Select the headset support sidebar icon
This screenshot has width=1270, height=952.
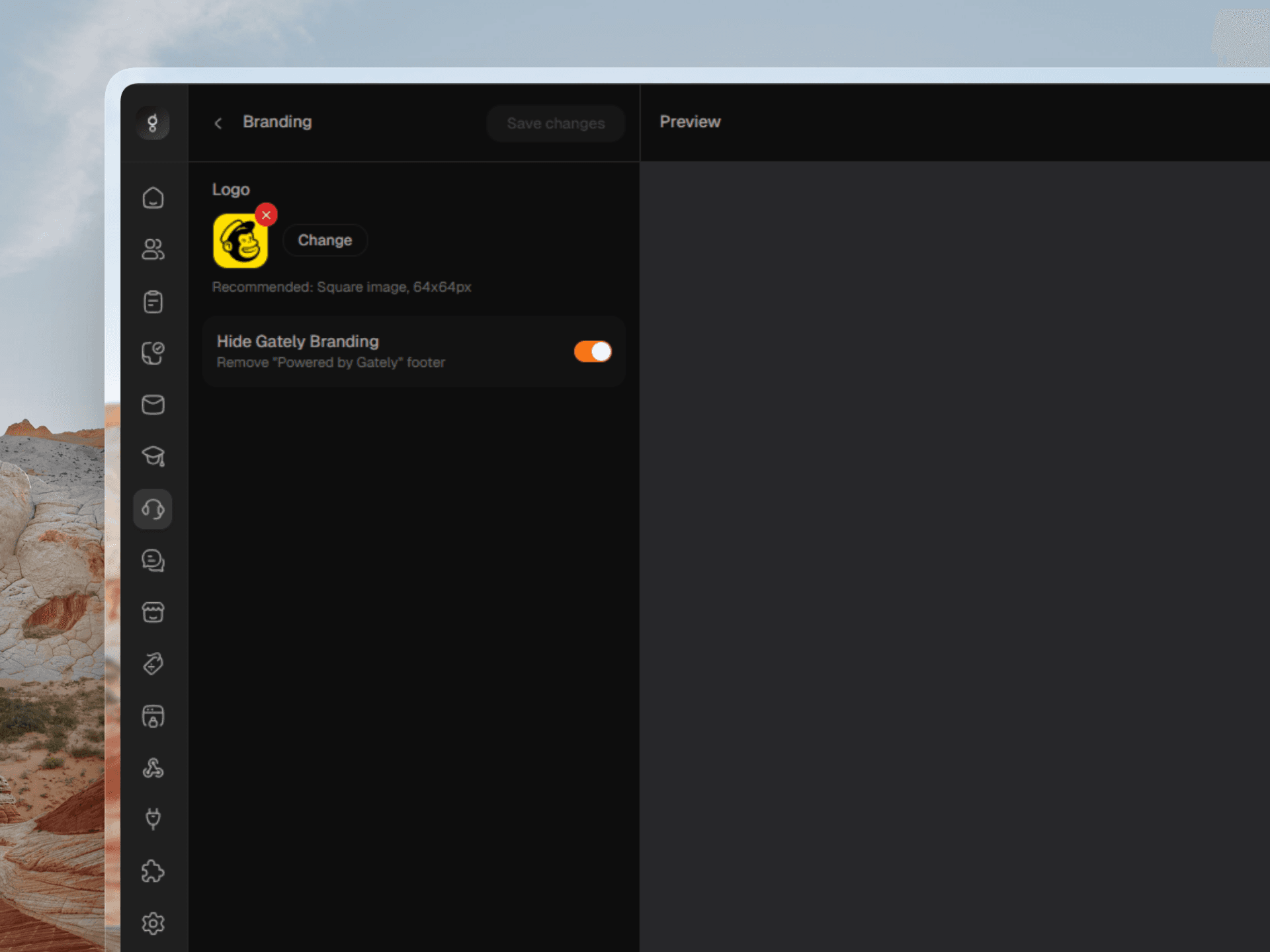[153, 509]
